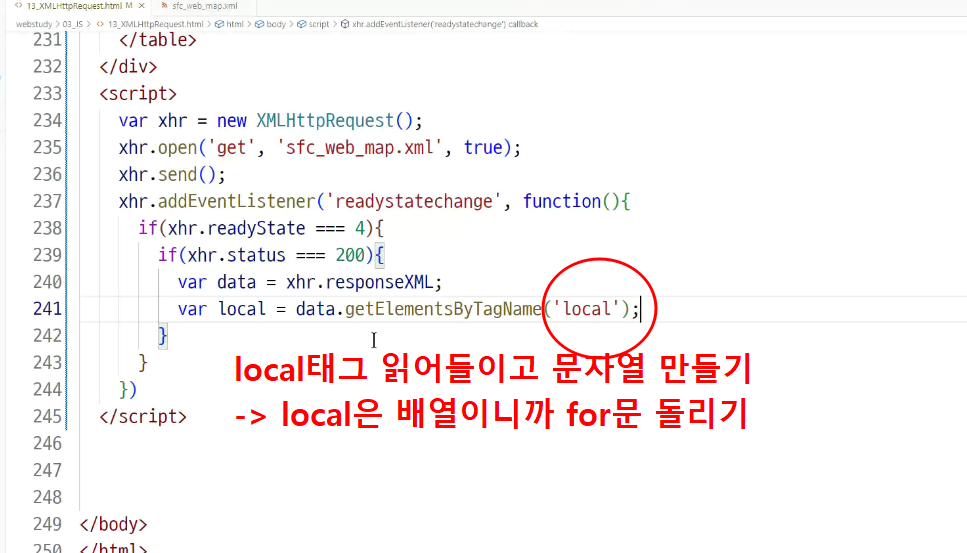Viewport: 967px width, 553px height.
Task: Click the symbol icon before body breadcrumb
Action: pyautogui.click(x=260, y=24)
